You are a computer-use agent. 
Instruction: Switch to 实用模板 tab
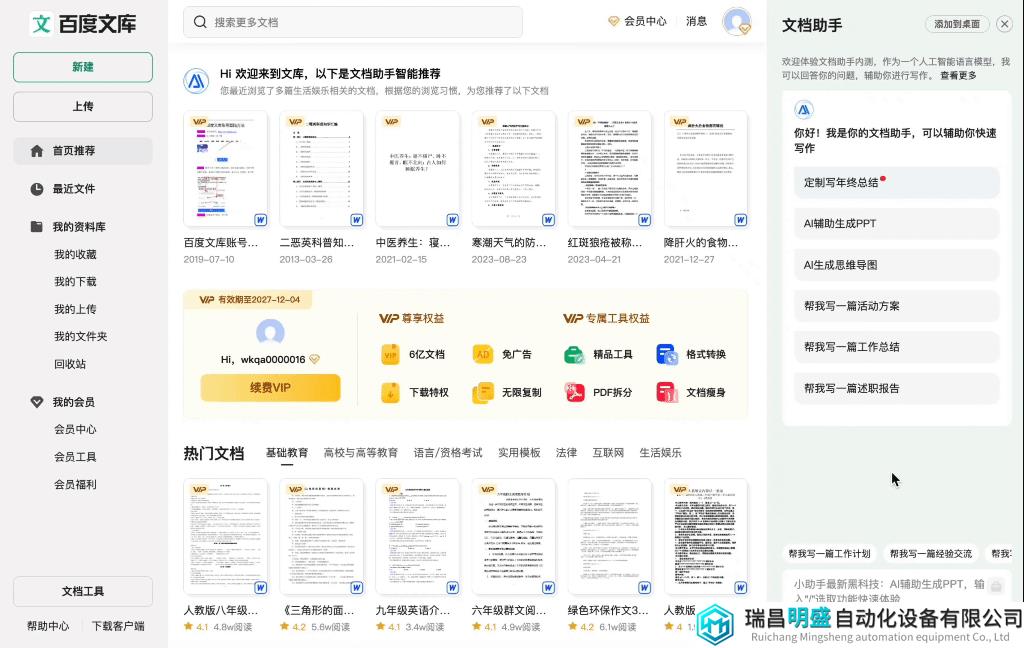[519, 453]
